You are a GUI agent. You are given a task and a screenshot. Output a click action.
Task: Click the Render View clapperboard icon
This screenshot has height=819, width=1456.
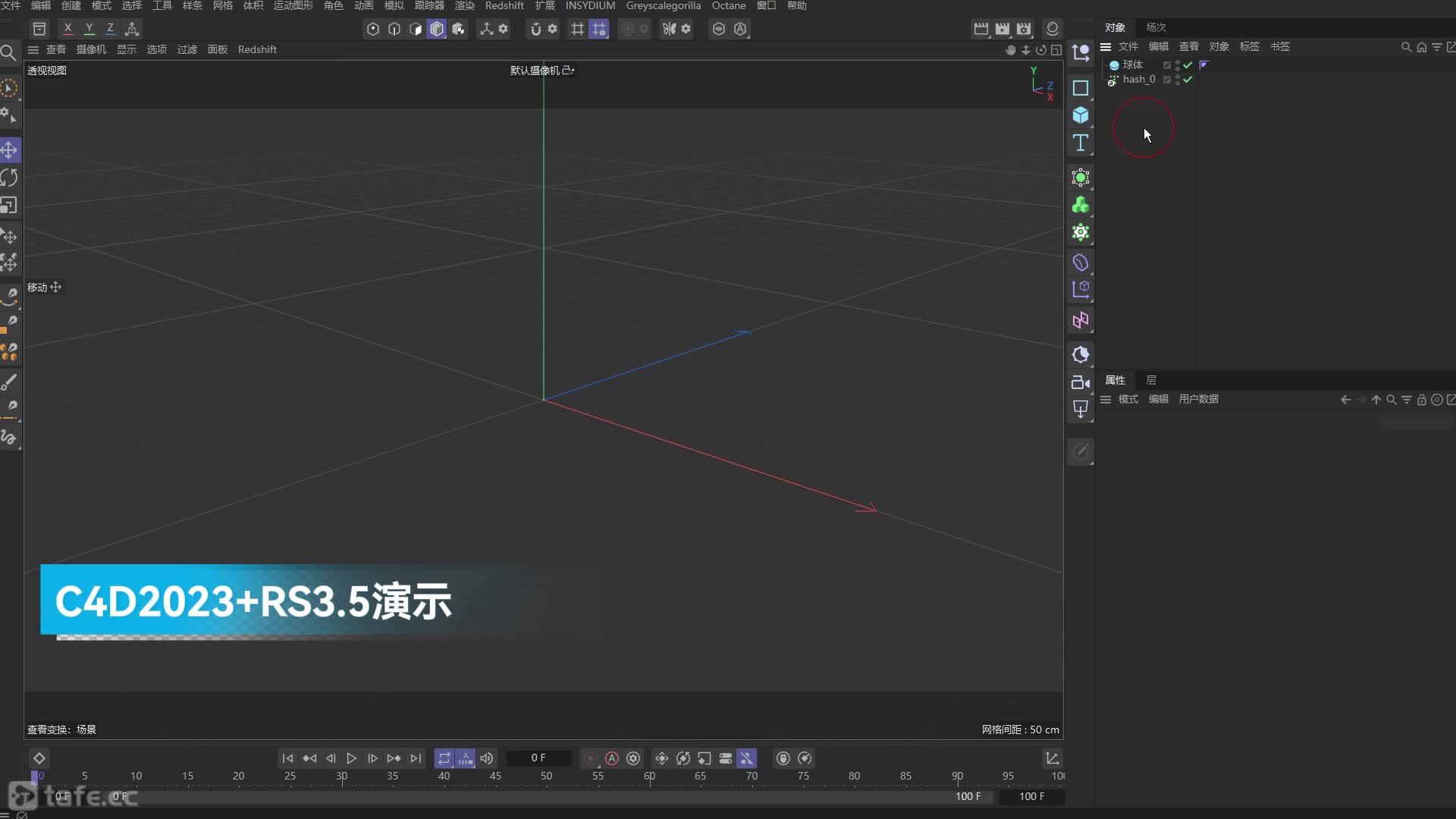[x=981, y=29]
